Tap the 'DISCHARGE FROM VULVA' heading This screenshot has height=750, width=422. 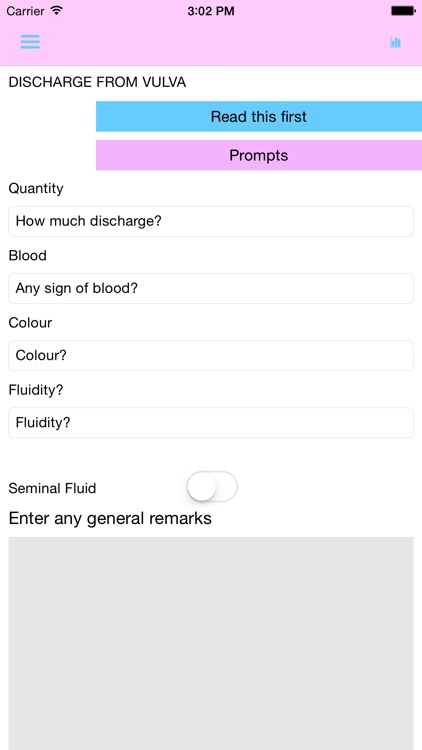[97, 82]
